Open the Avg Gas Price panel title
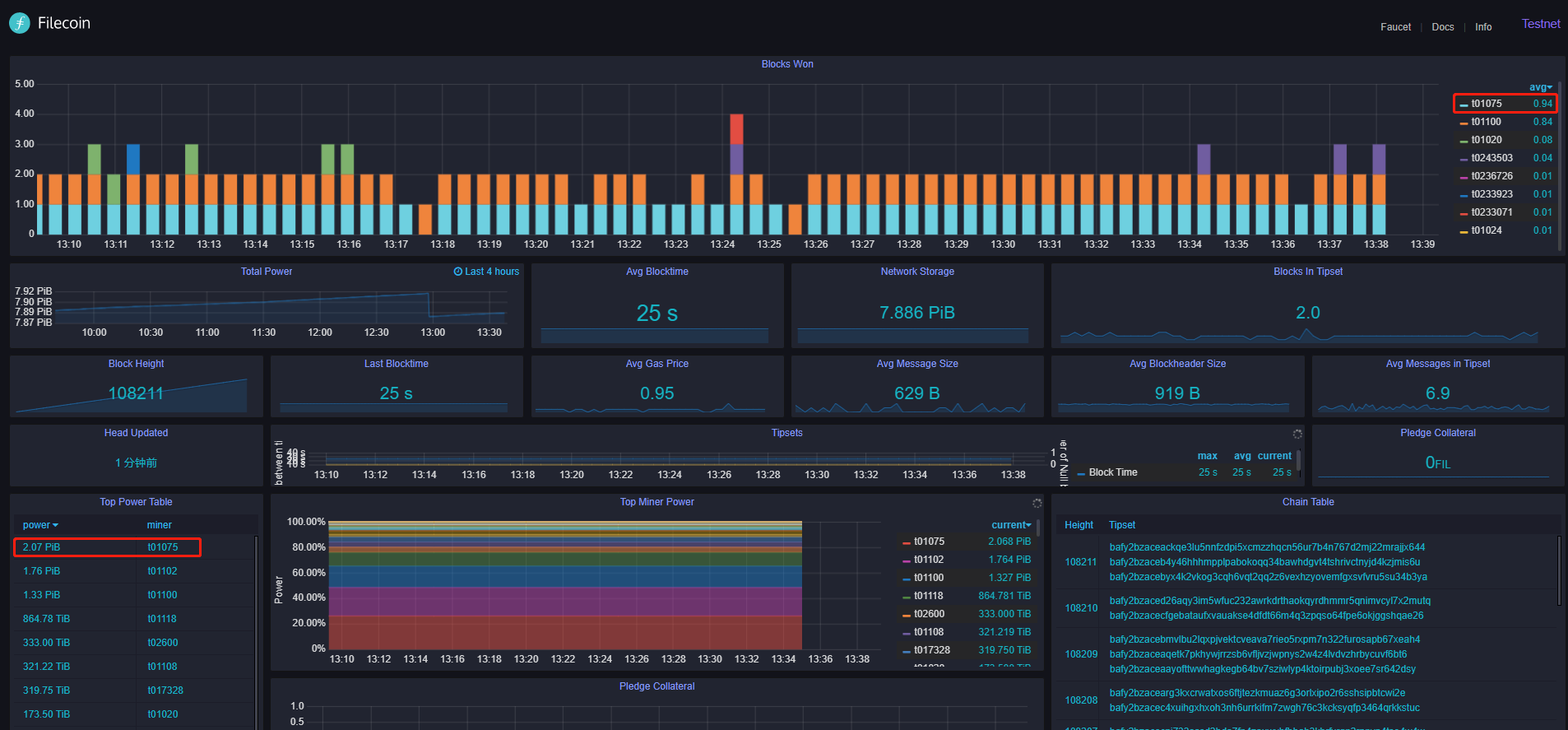Screen dimensions: 1568x730 click(x=657, y=364)
